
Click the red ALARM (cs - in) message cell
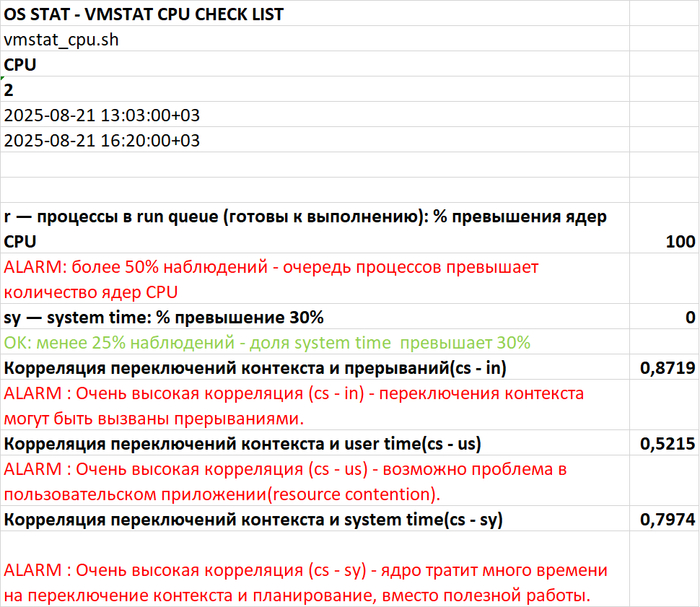pos(294,406)
